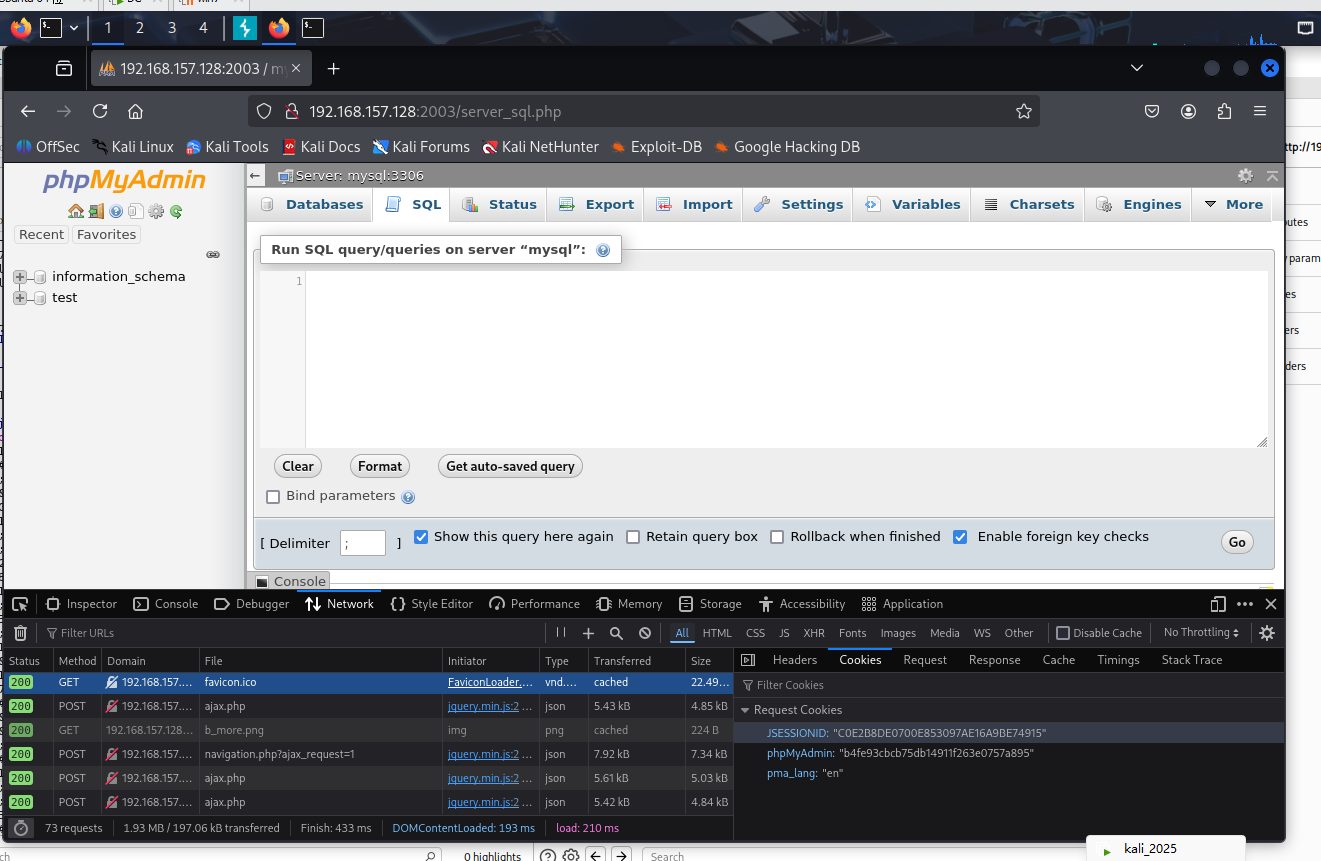Open phpMyAdmin Home icon in sidebar
Viewport: 1321px width, 861px height.
coord(76,211)
